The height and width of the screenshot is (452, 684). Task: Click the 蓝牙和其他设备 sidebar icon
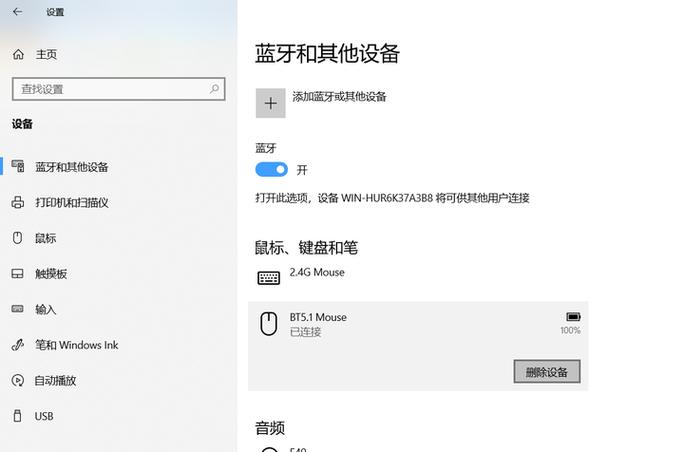18,166
